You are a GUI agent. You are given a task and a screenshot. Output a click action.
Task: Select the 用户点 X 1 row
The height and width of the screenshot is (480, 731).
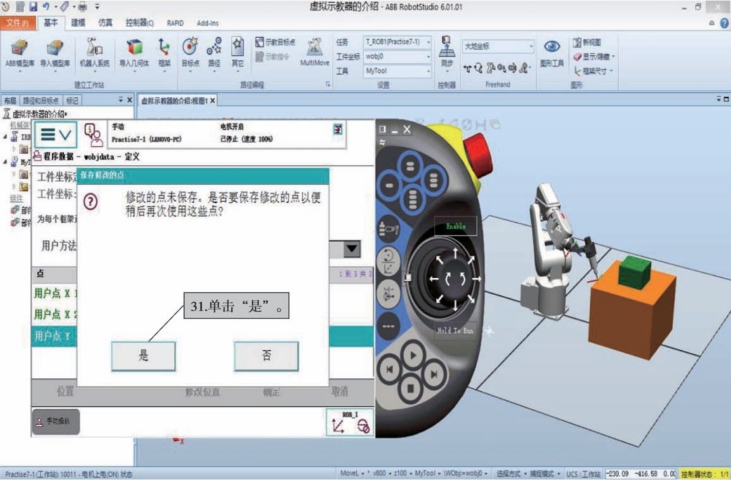[x=55, y=293]
